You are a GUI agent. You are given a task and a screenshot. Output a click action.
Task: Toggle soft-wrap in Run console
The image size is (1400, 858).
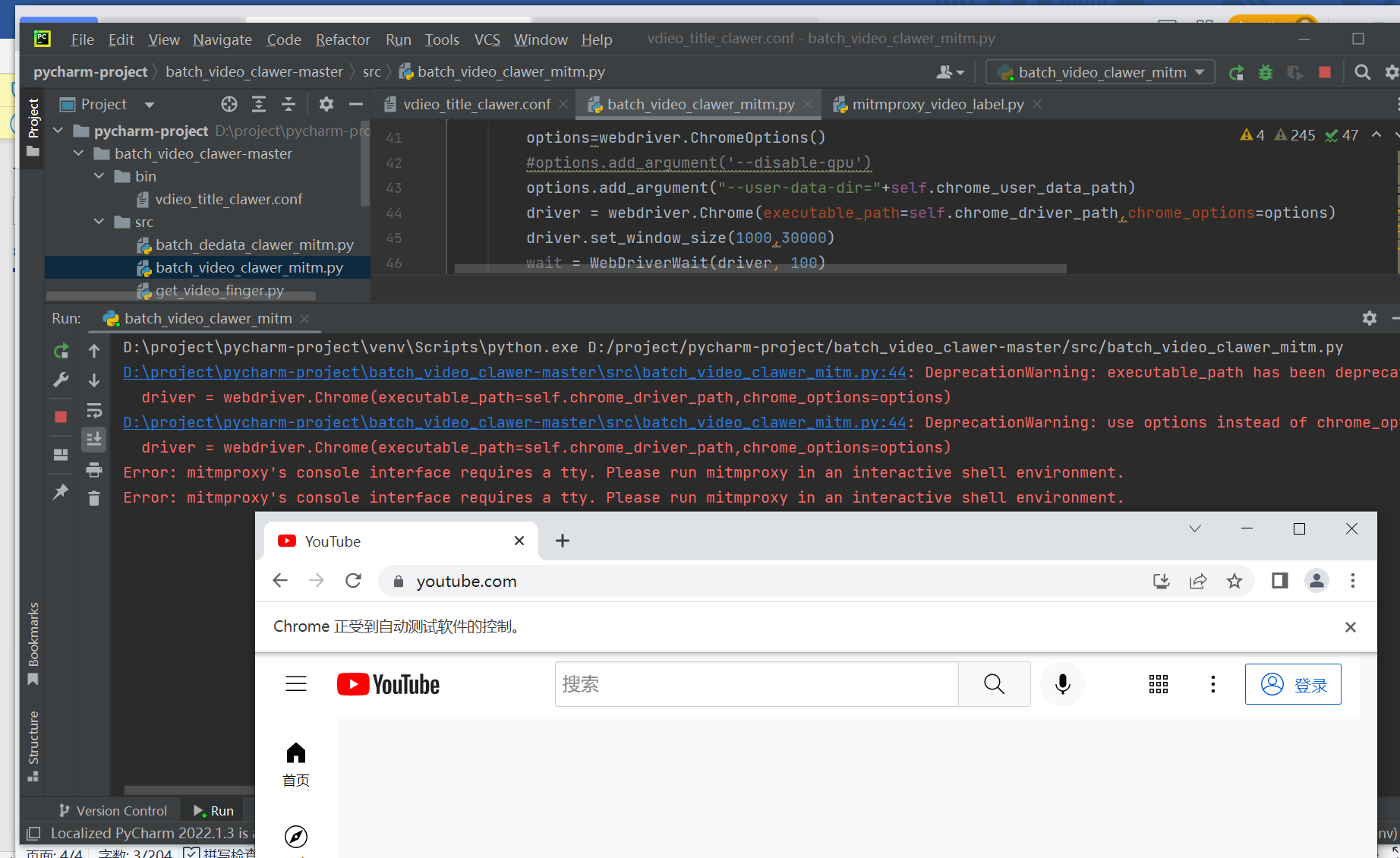[x=94, y=411]
